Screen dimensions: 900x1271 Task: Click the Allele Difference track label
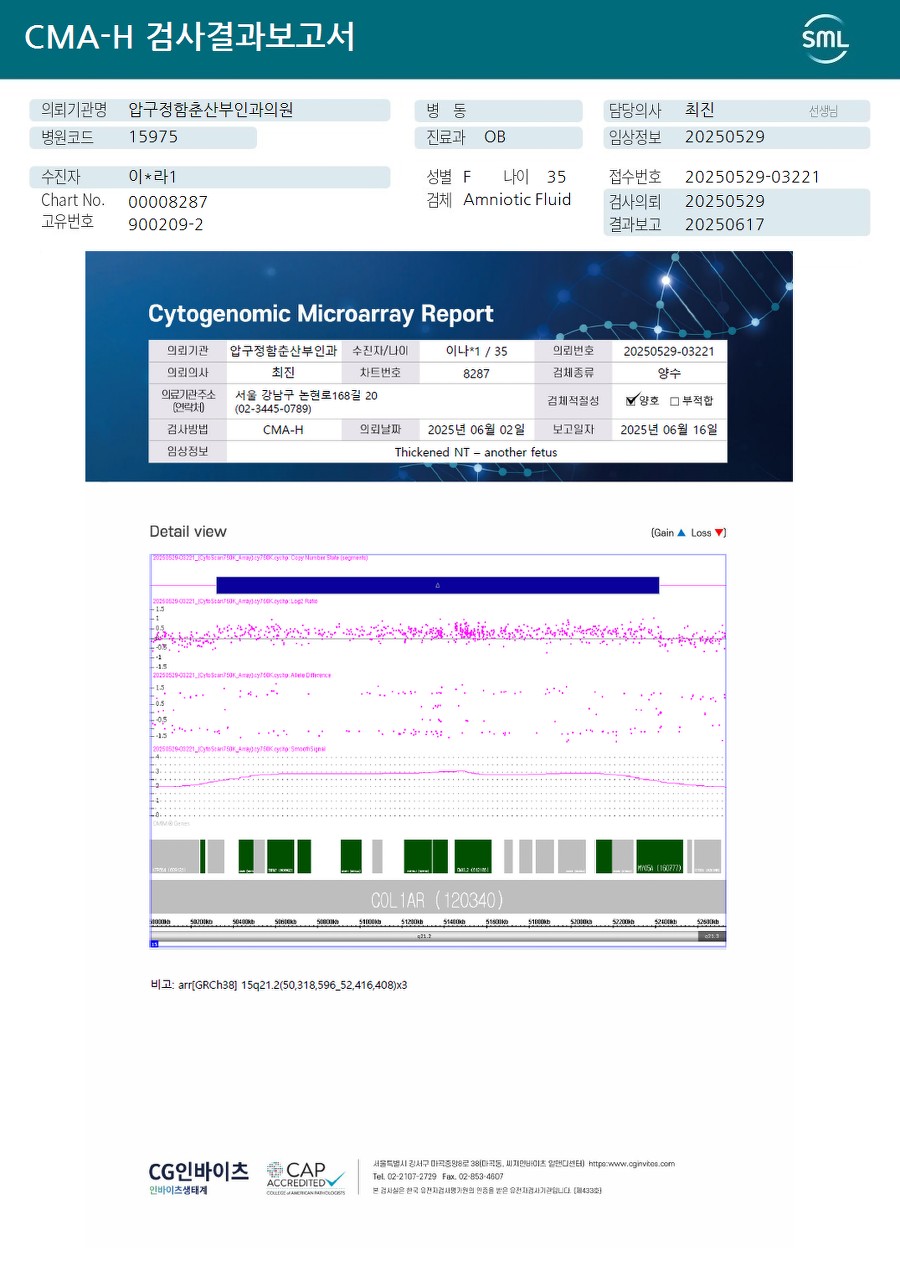click(241, 675)
